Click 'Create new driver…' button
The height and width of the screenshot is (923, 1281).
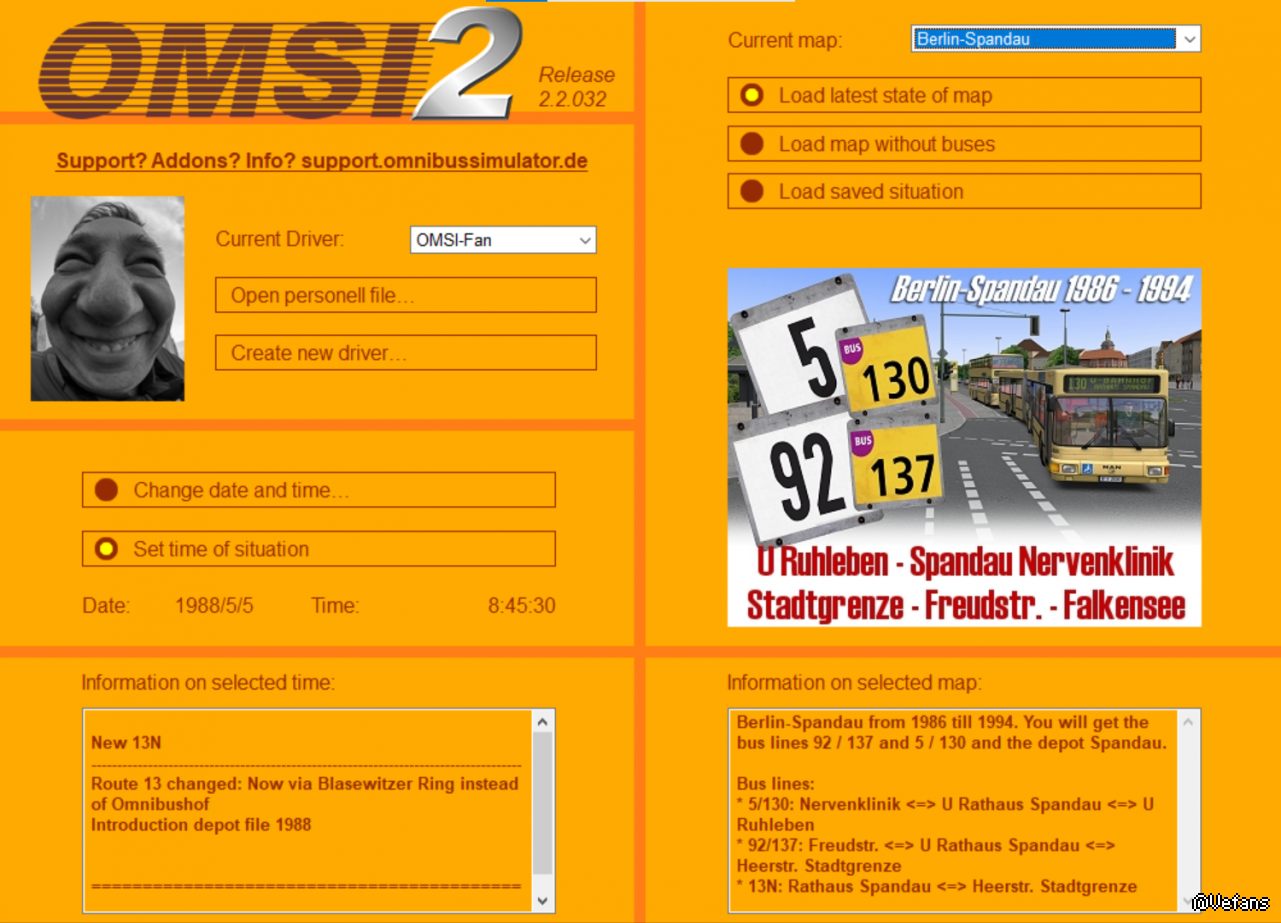(406, 352)
